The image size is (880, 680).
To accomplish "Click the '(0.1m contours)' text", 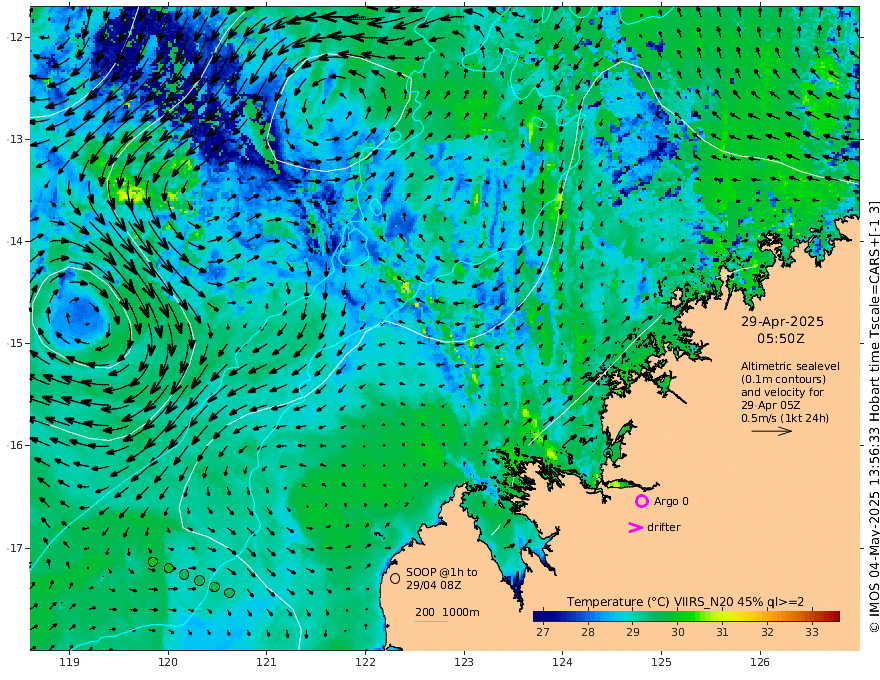I will (783, 379).
